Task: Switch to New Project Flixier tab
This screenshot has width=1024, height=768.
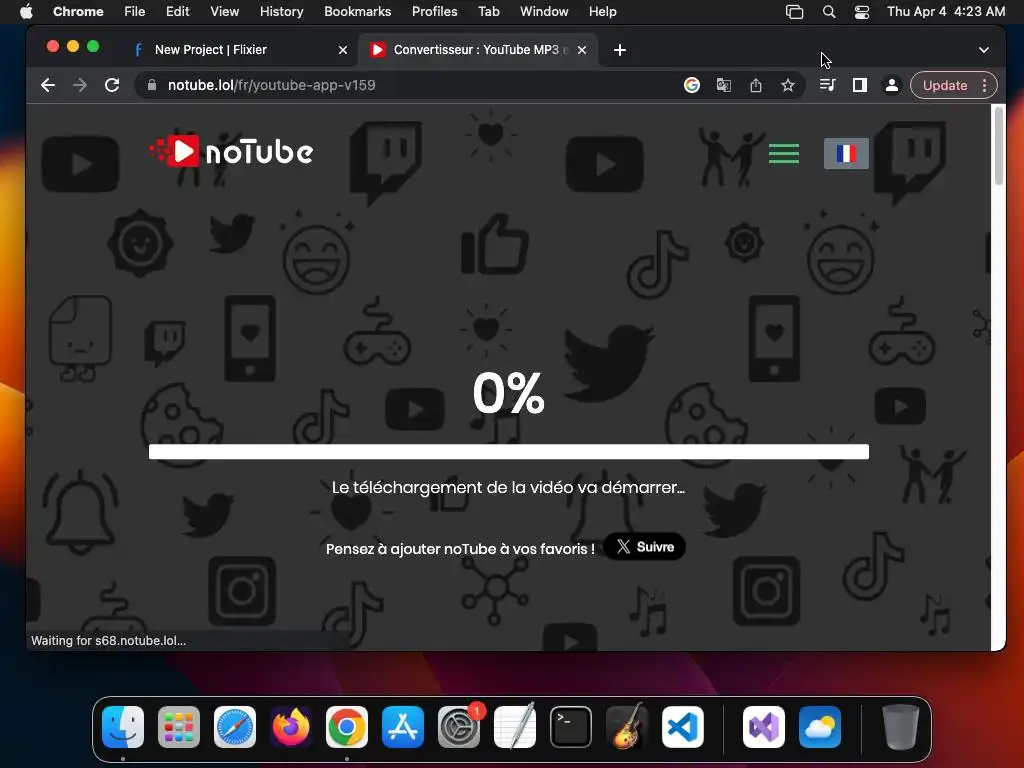Action: [x=240, y=50]
